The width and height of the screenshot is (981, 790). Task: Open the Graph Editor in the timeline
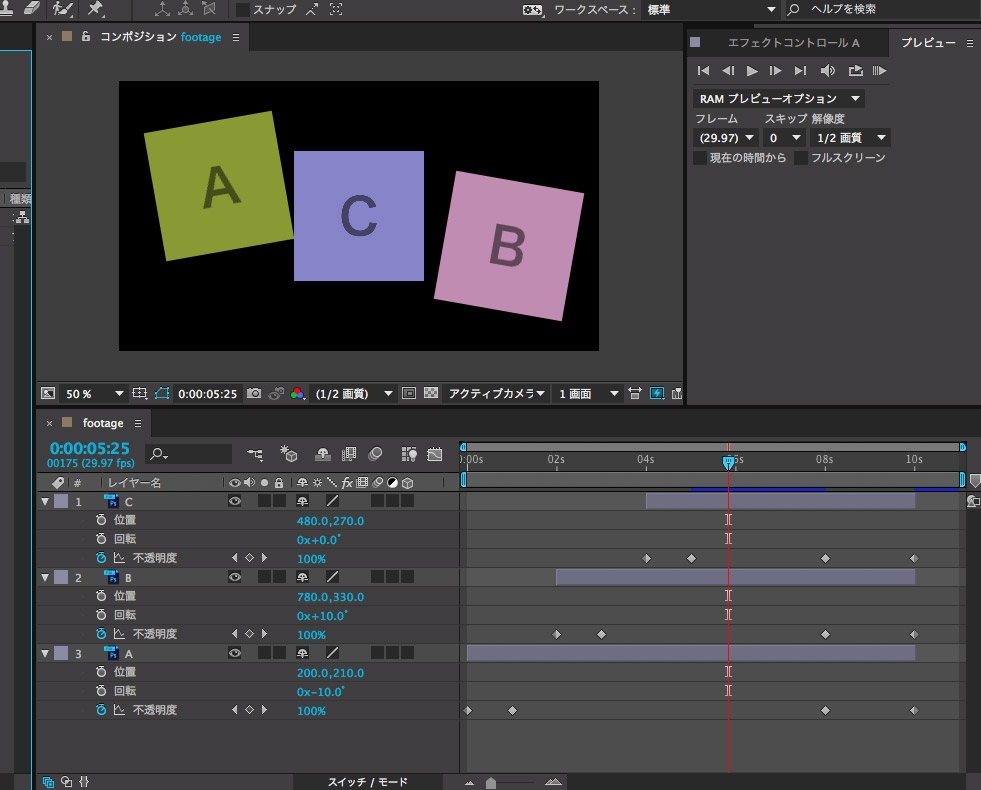pyautogui.click(x=434, y=454)
